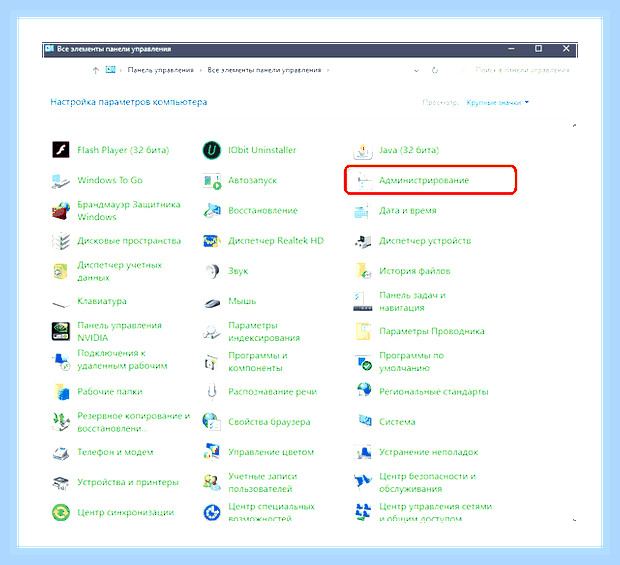This screenshot has width=620, height=565.
Task: Open the Крупные значки view dropdown
Action: pos(497,103)
